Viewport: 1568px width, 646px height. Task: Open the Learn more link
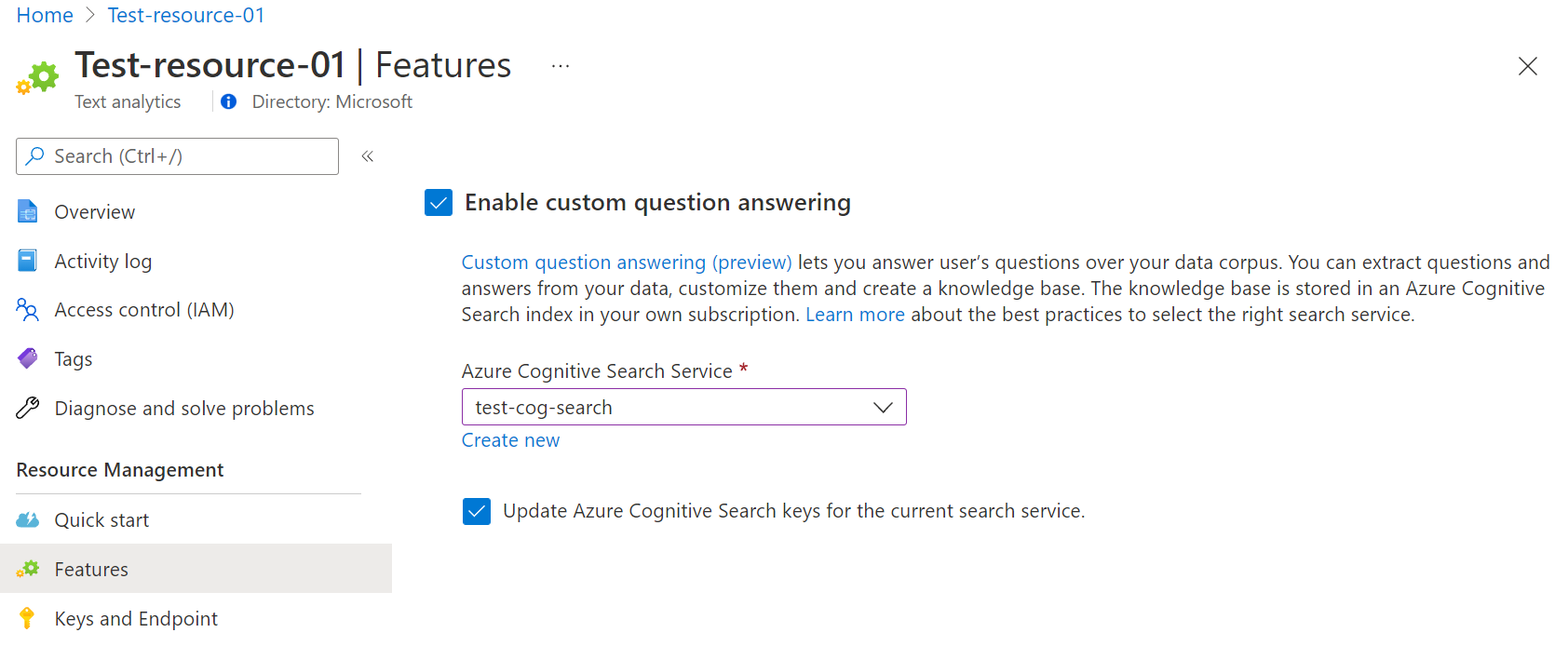coord(855,315)
